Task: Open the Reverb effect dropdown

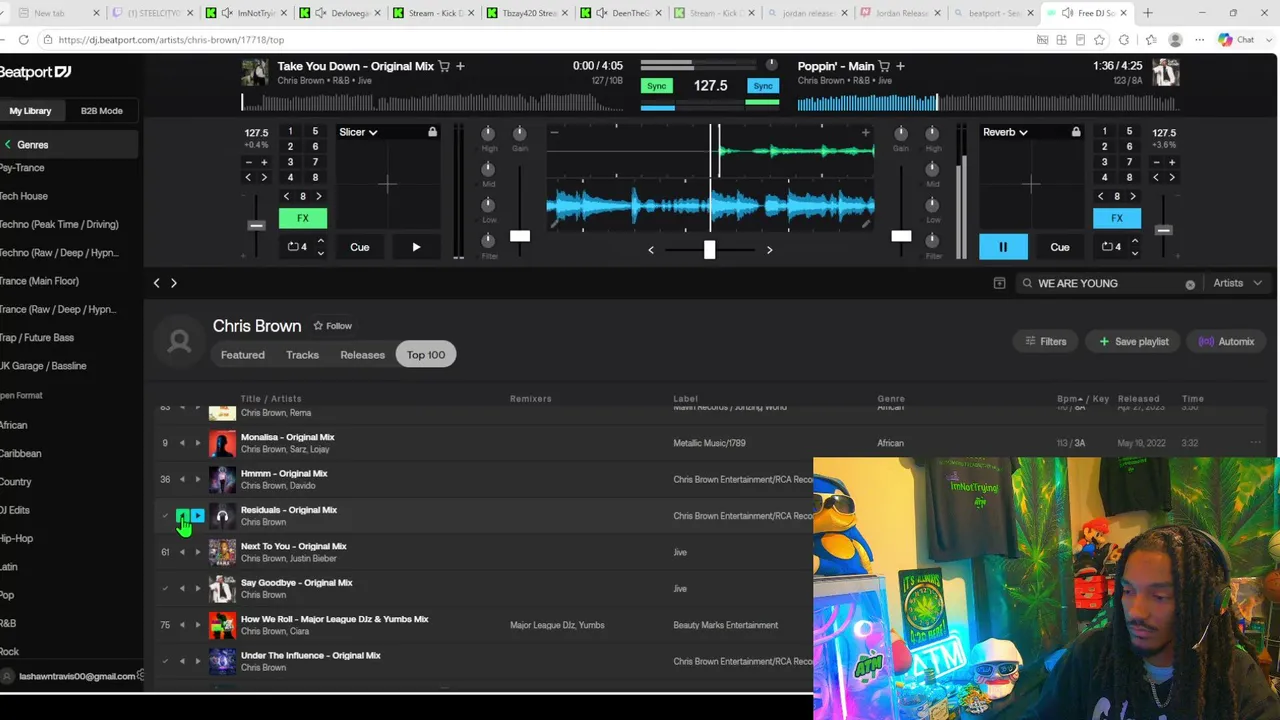Action: [1005, 132]
